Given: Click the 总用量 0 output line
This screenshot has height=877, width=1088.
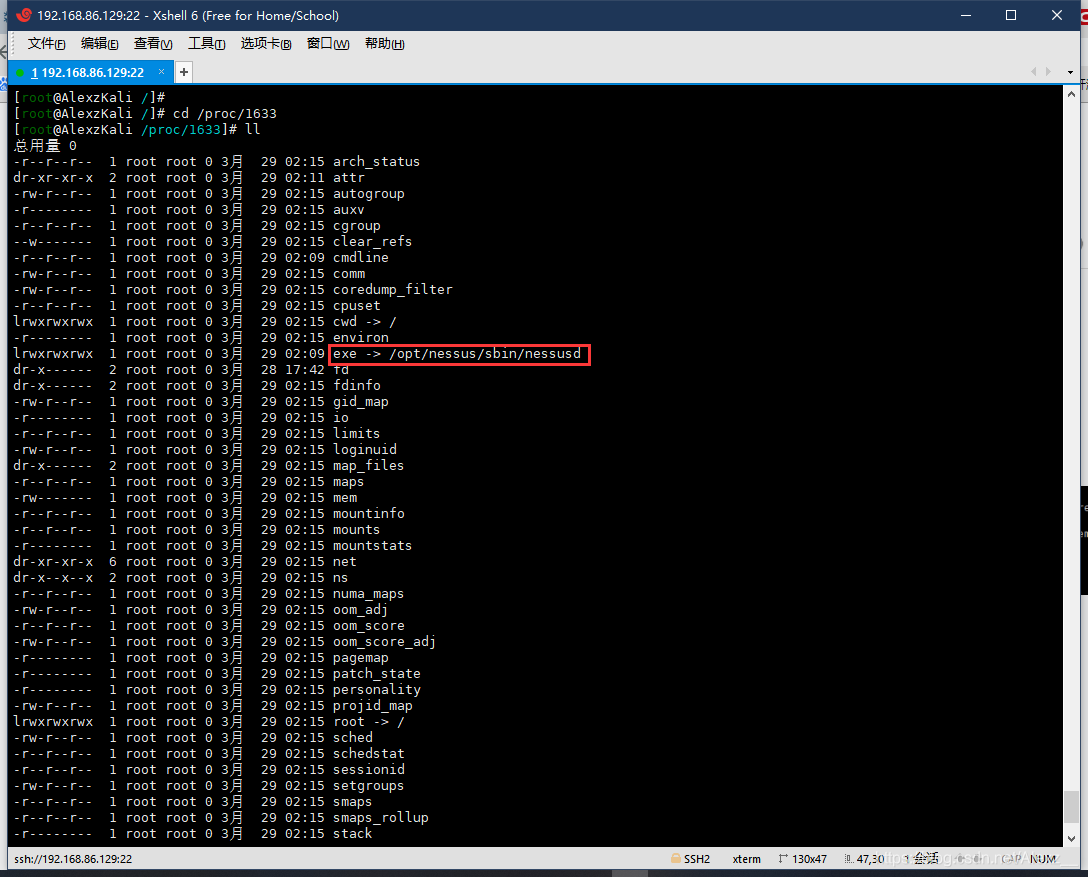Looking at the screenshot, I should tap(45, 146).
